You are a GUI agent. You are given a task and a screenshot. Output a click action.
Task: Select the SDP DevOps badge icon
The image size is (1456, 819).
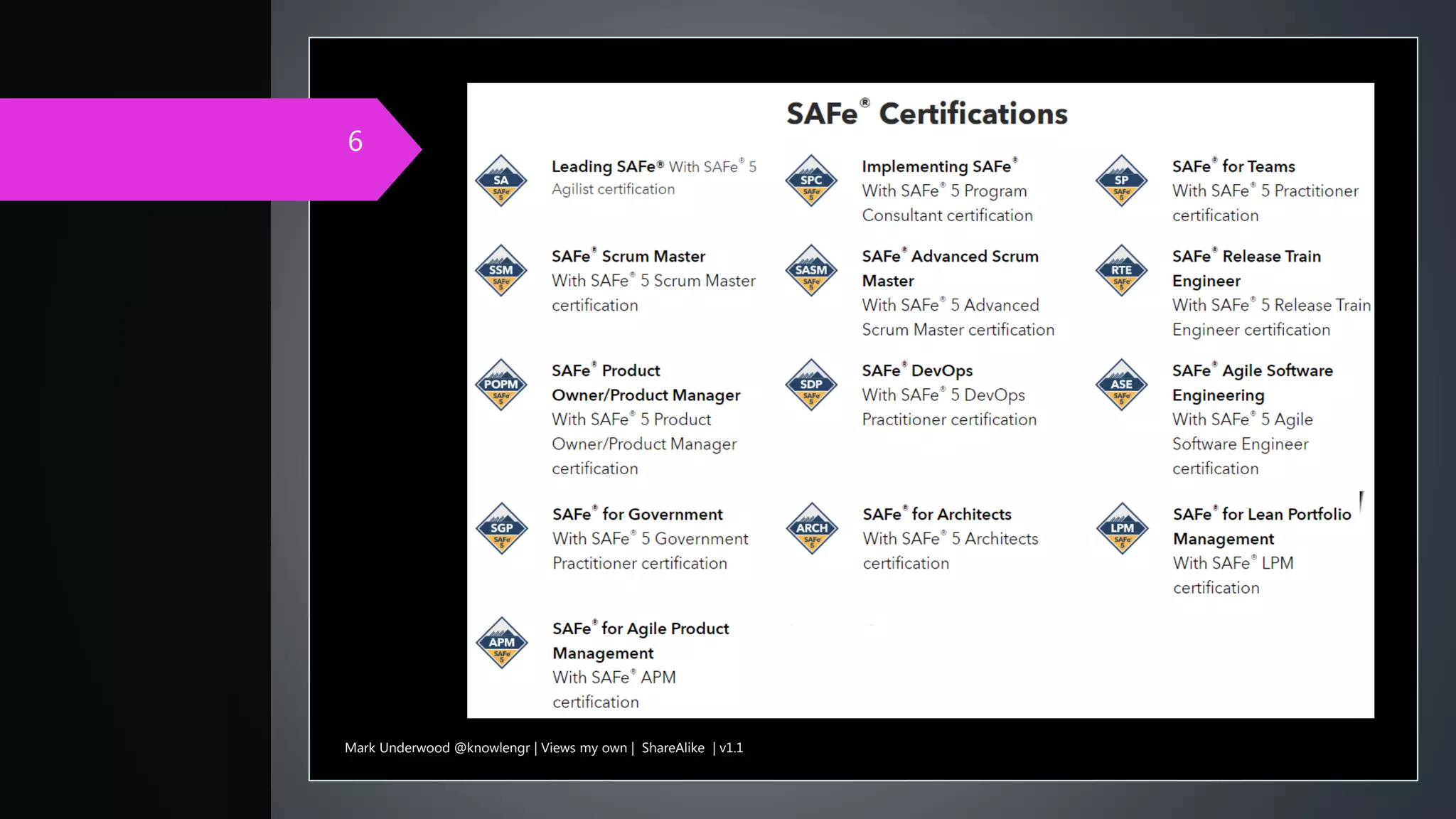[x=811, y=385]
